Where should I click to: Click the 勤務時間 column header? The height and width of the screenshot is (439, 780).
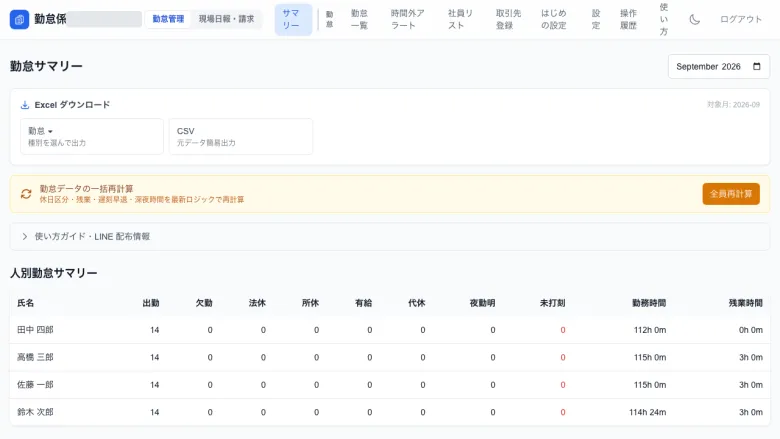click(649, 303)
